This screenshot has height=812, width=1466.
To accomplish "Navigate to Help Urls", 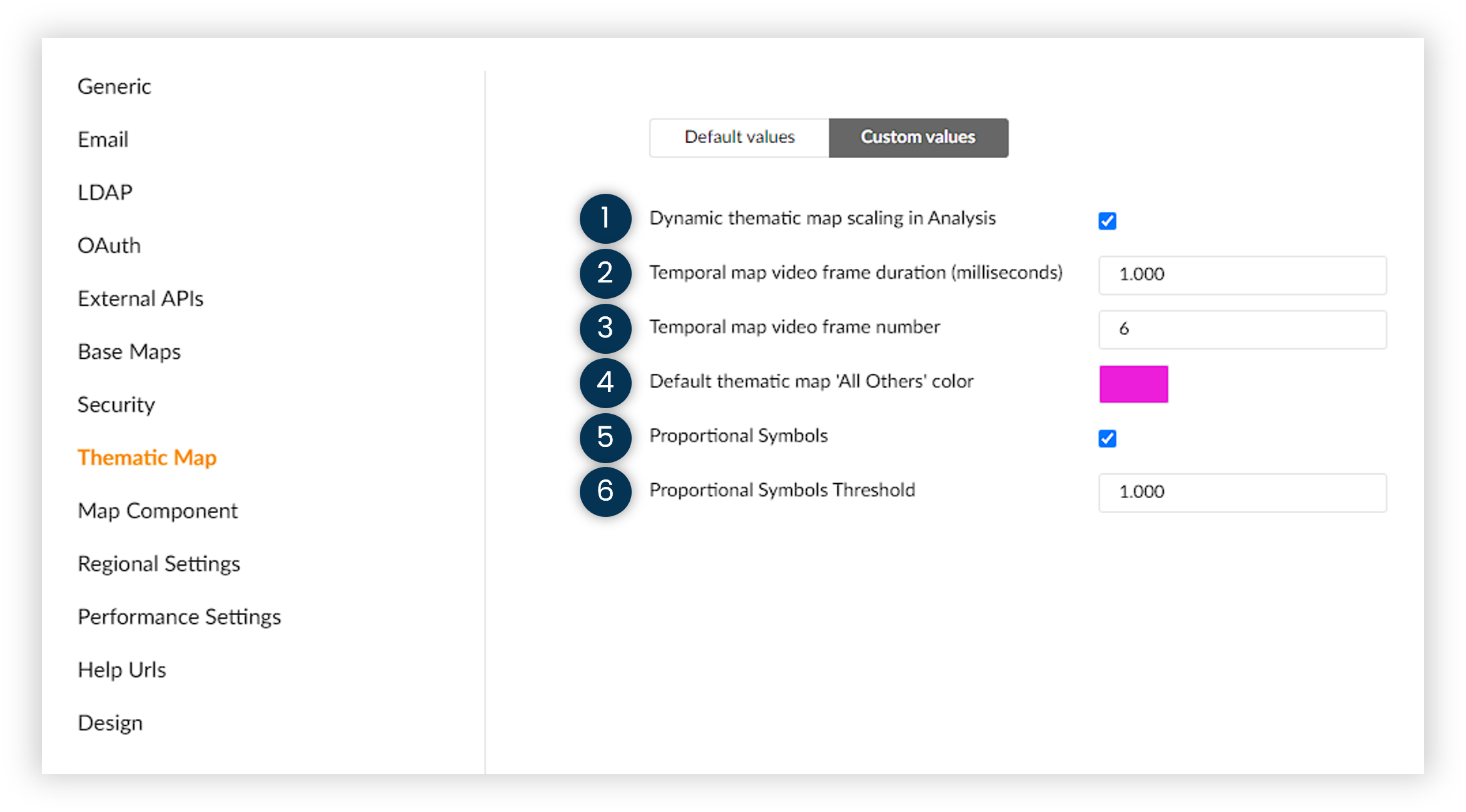I will tap(121, 669).
